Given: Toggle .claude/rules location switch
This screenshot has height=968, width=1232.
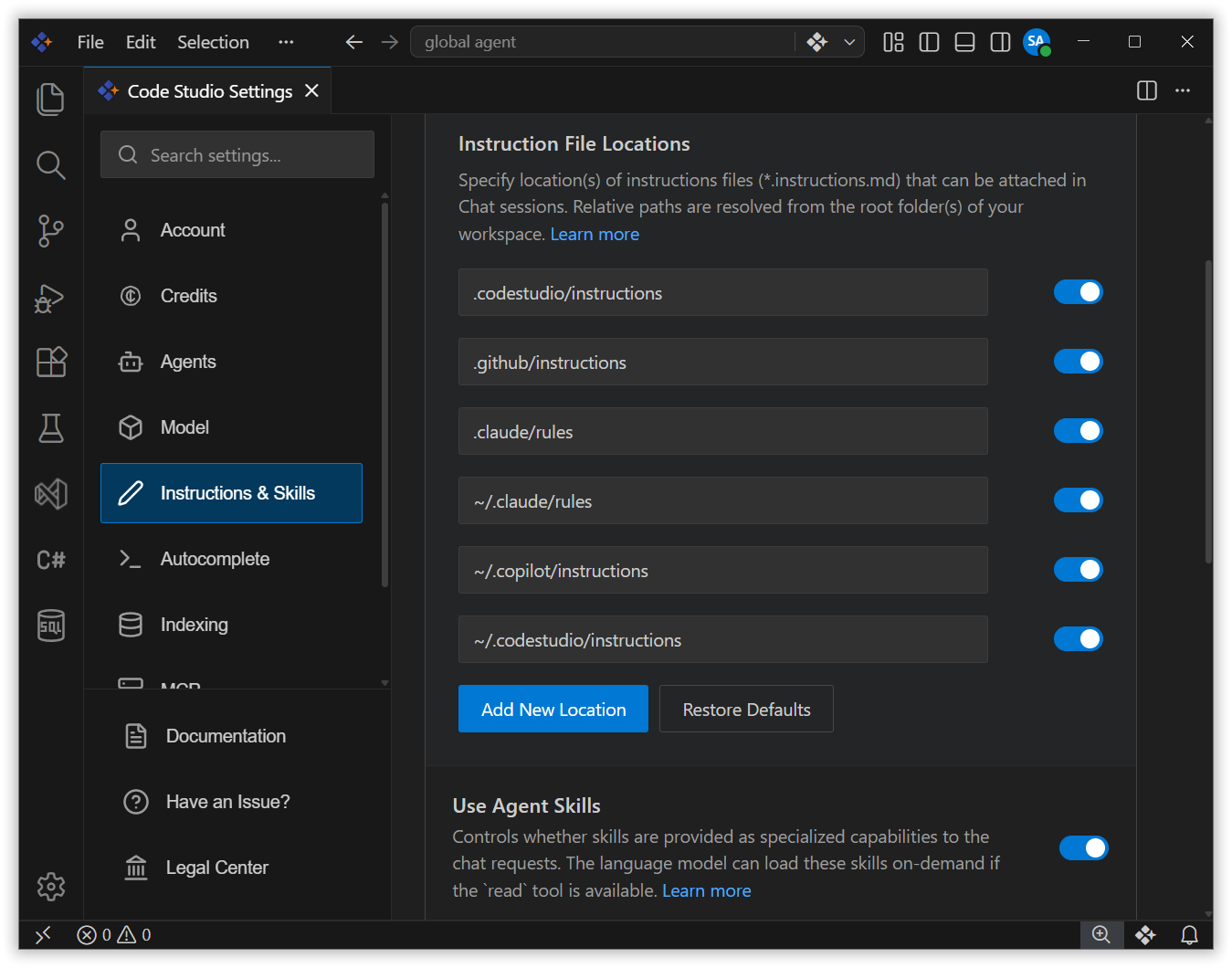Looking at the screenshot, I should coord(1079,430).
